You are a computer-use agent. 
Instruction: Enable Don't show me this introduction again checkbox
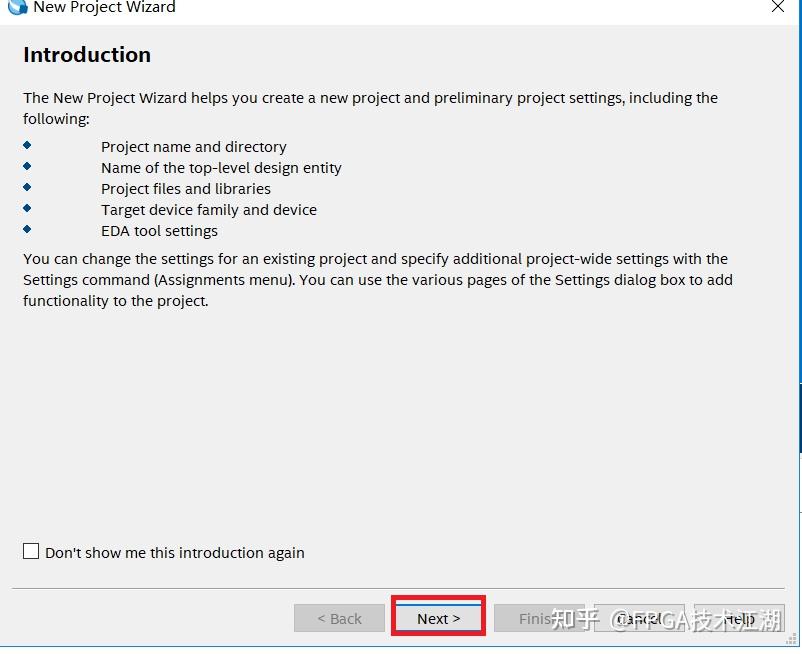31,551
